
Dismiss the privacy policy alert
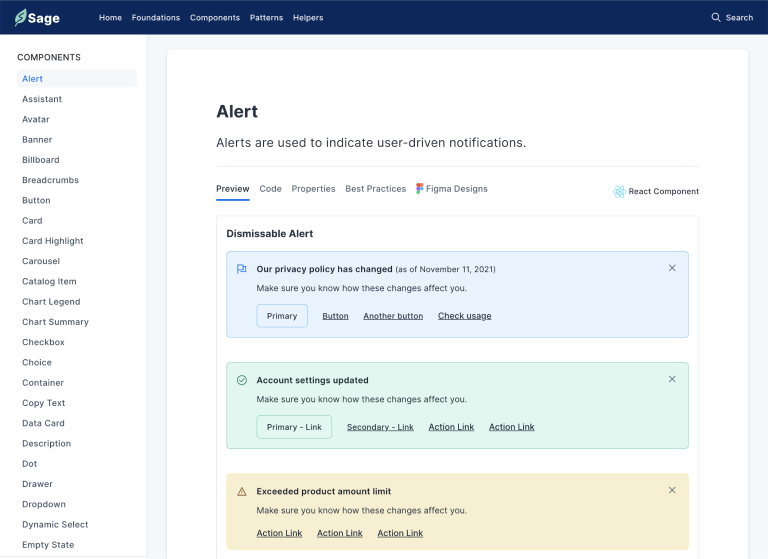pos(672,268)
